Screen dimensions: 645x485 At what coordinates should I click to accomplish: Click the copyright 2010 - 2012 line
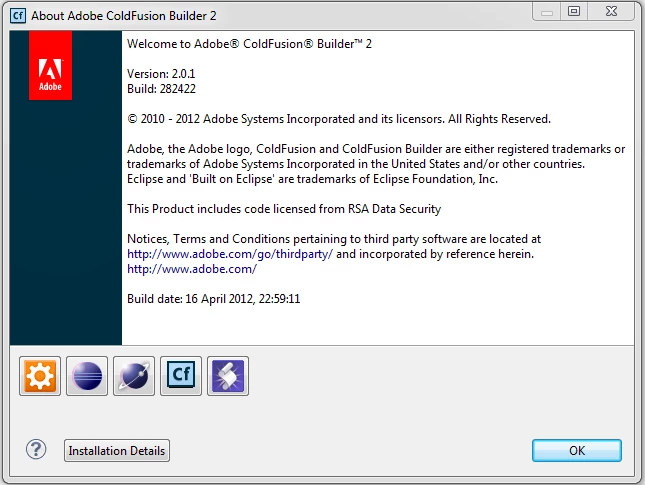(x=339, y=119)
